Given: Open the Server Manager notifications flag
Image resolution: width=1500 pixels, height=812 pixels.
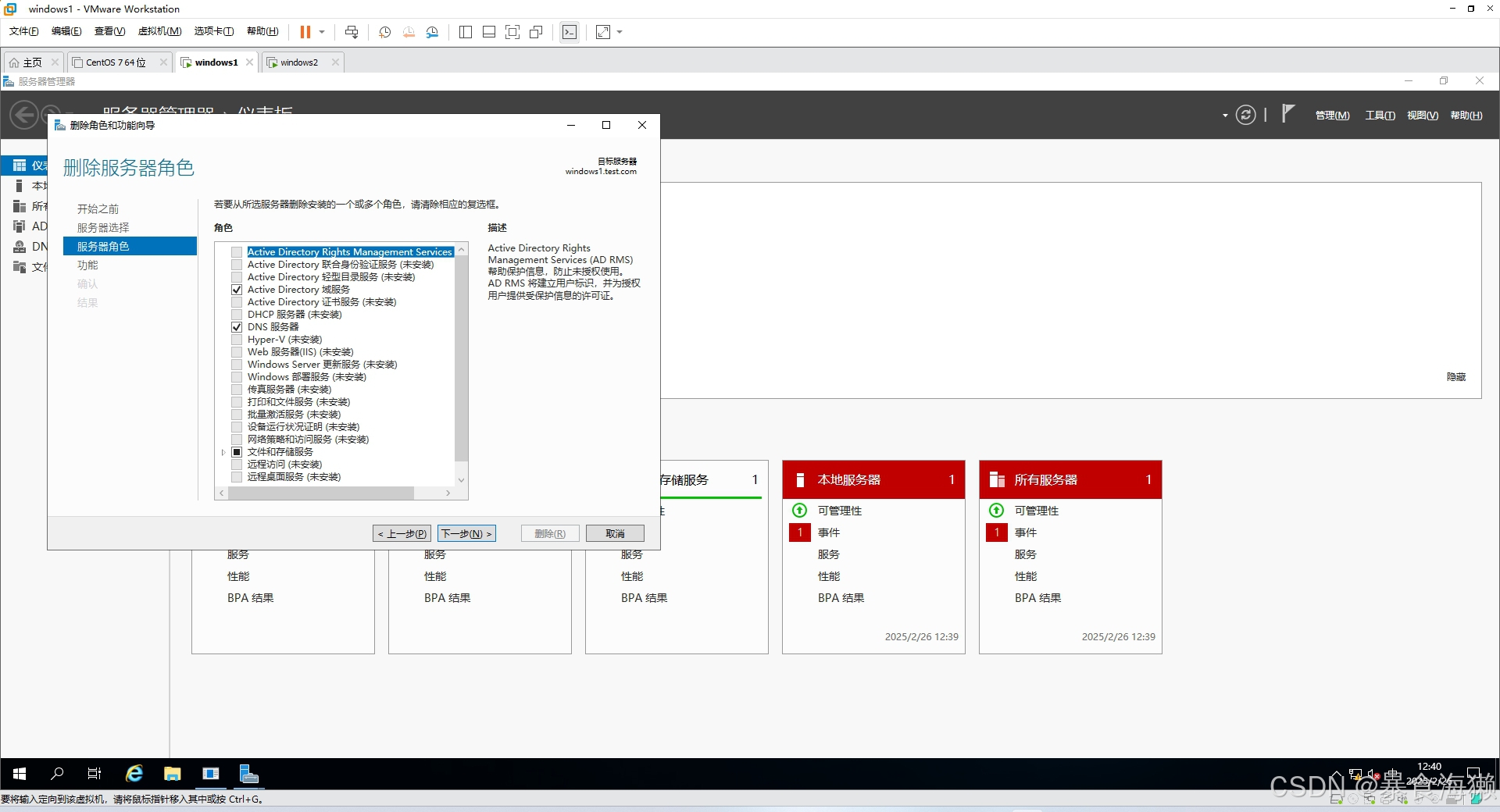Looking at the screenshot, I should tap(1287, 115).
